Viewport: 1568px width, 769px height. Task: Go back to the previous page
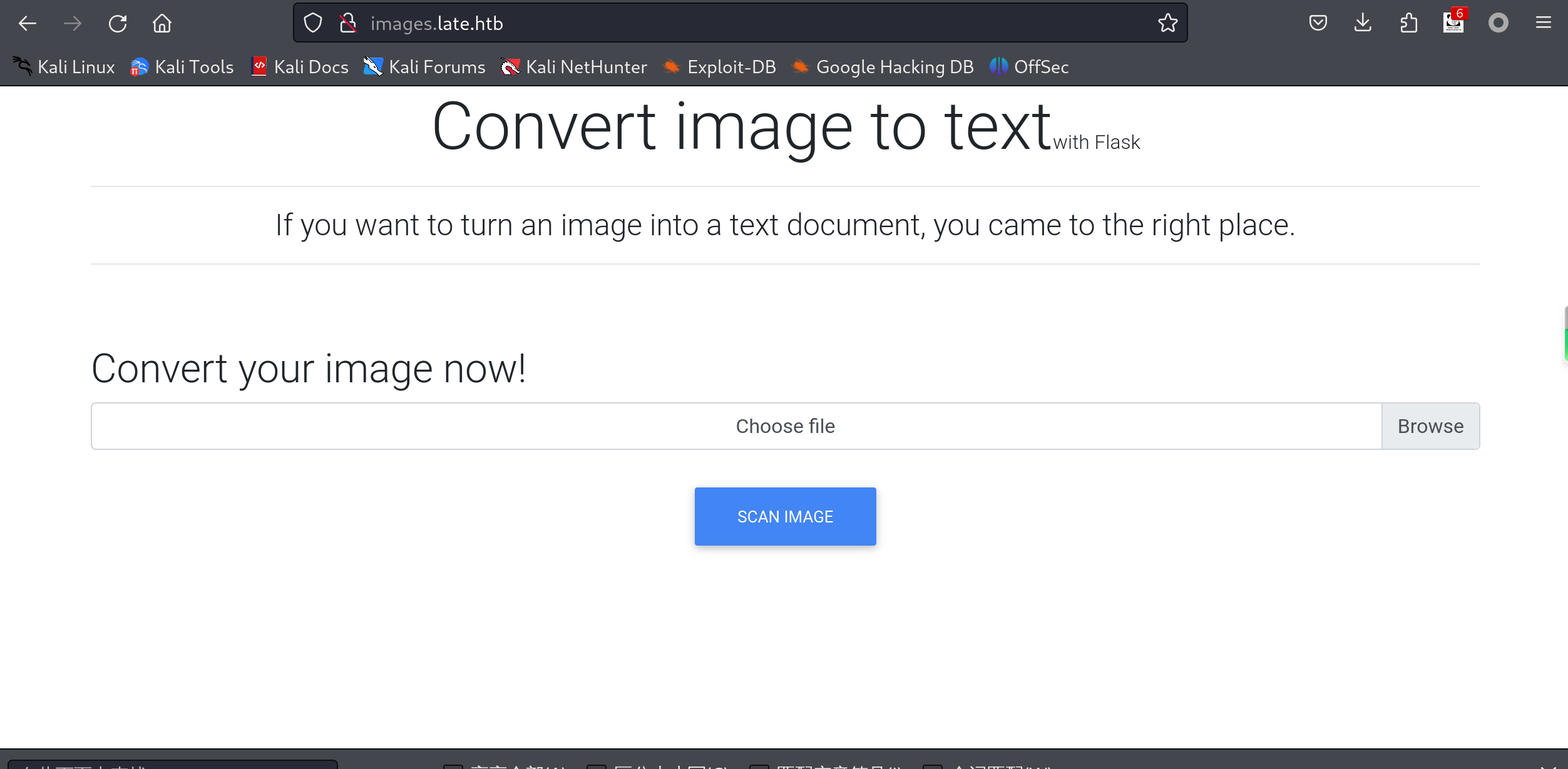(x=28, y=24)
